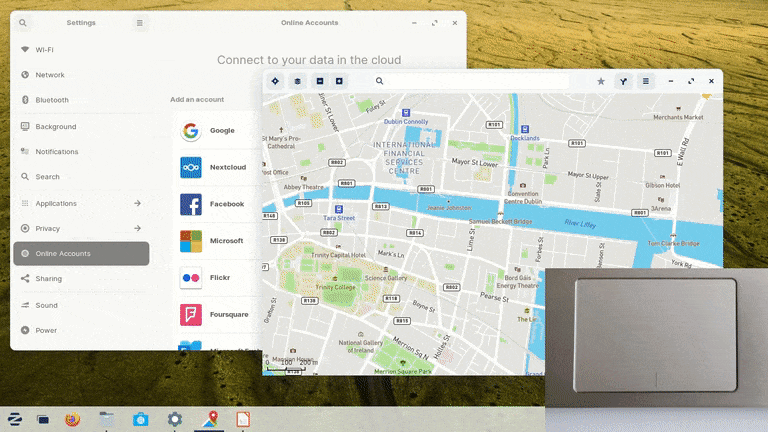Click the current location button in Maps
This screenshot has height=432, width=768.
coord(276,81)
